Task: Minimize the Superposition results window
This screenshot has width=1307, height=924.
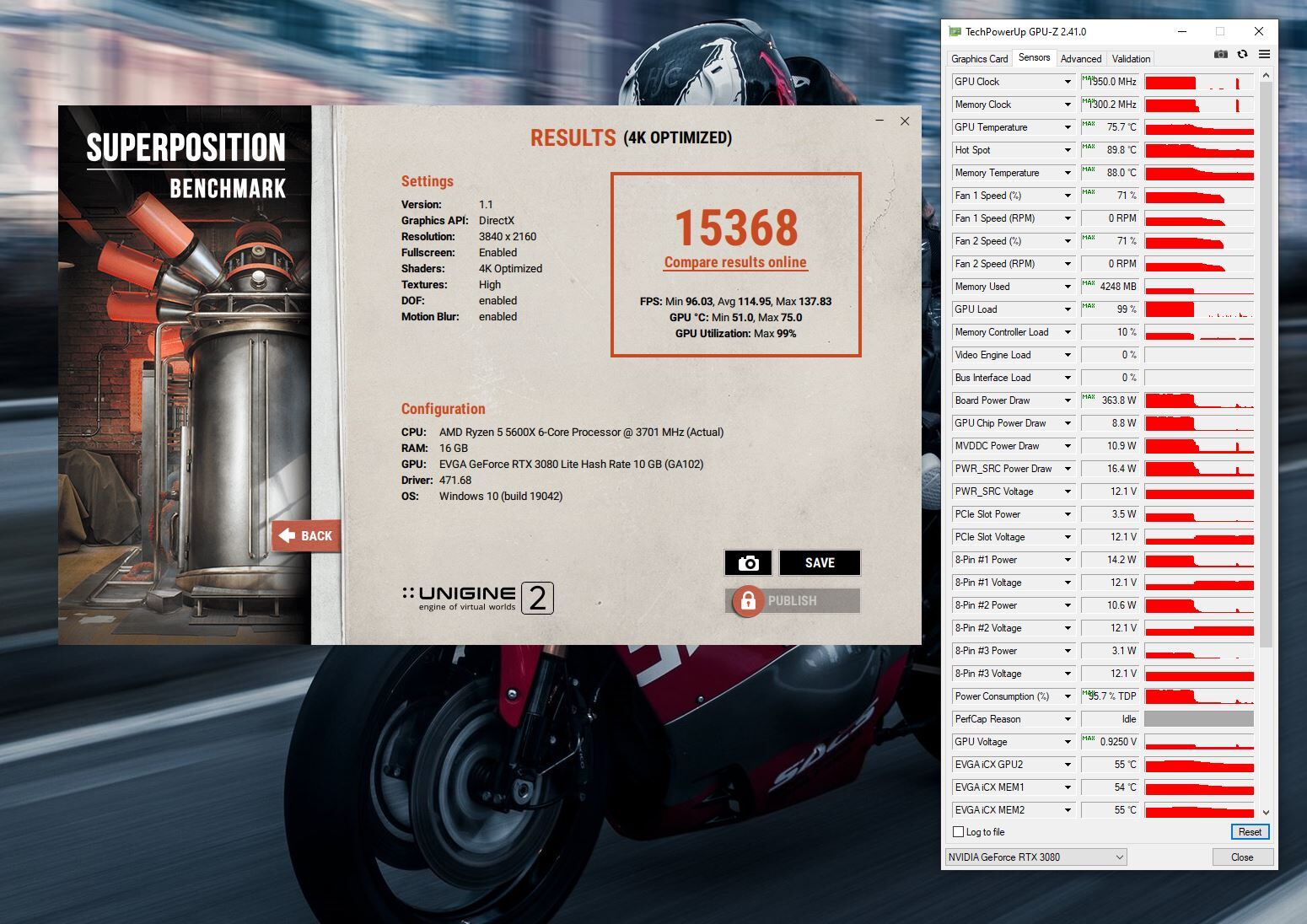Action: tap(879, 121)
